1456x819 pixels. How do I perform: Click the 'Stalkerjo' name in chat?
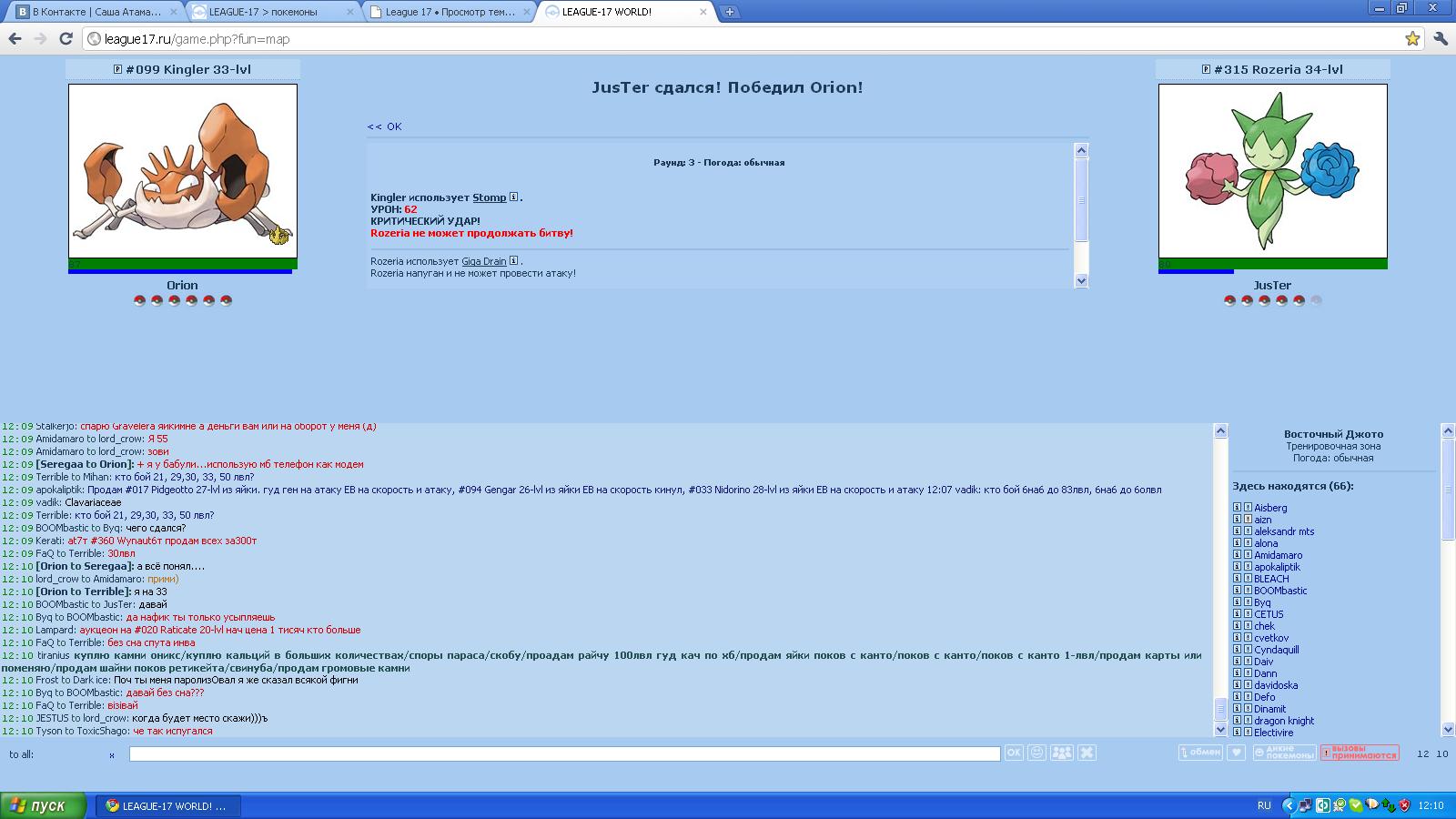(x=56, y=426)
